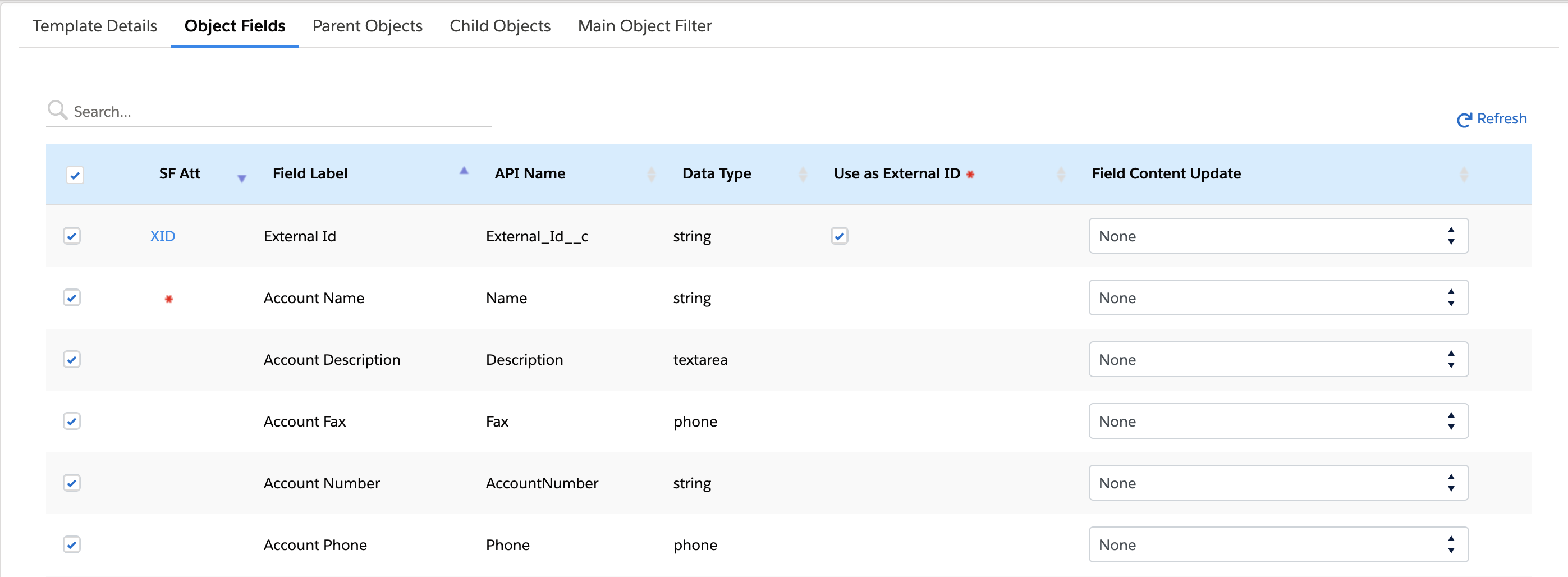Viewport: 1568px width, 577px height.
Task: Sort by API Name column arrow
Action: click(x=652, y=175)
